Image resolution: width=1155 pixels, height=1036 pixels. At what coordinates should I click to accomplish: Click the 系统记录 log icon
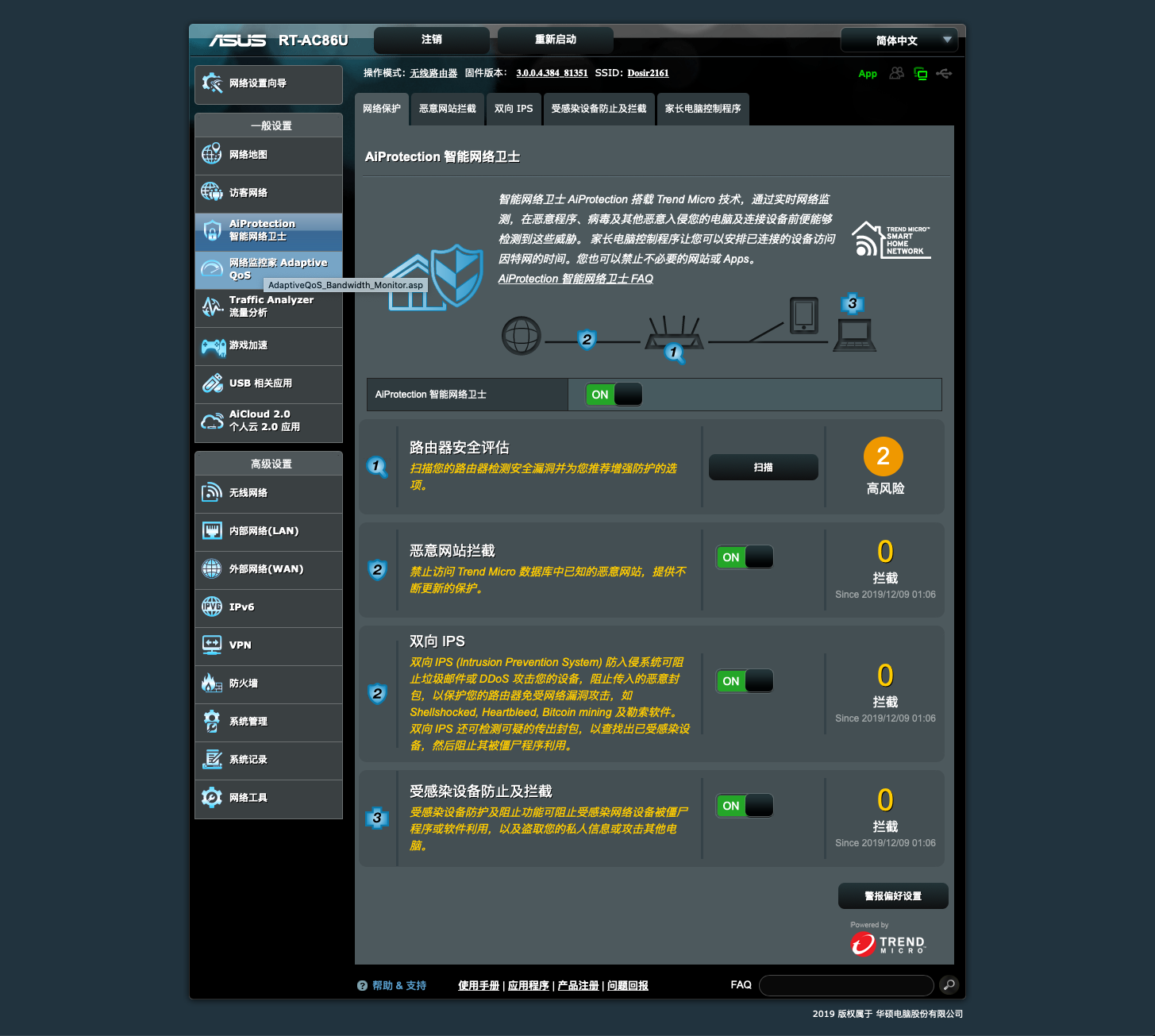[x=212, y=759]
